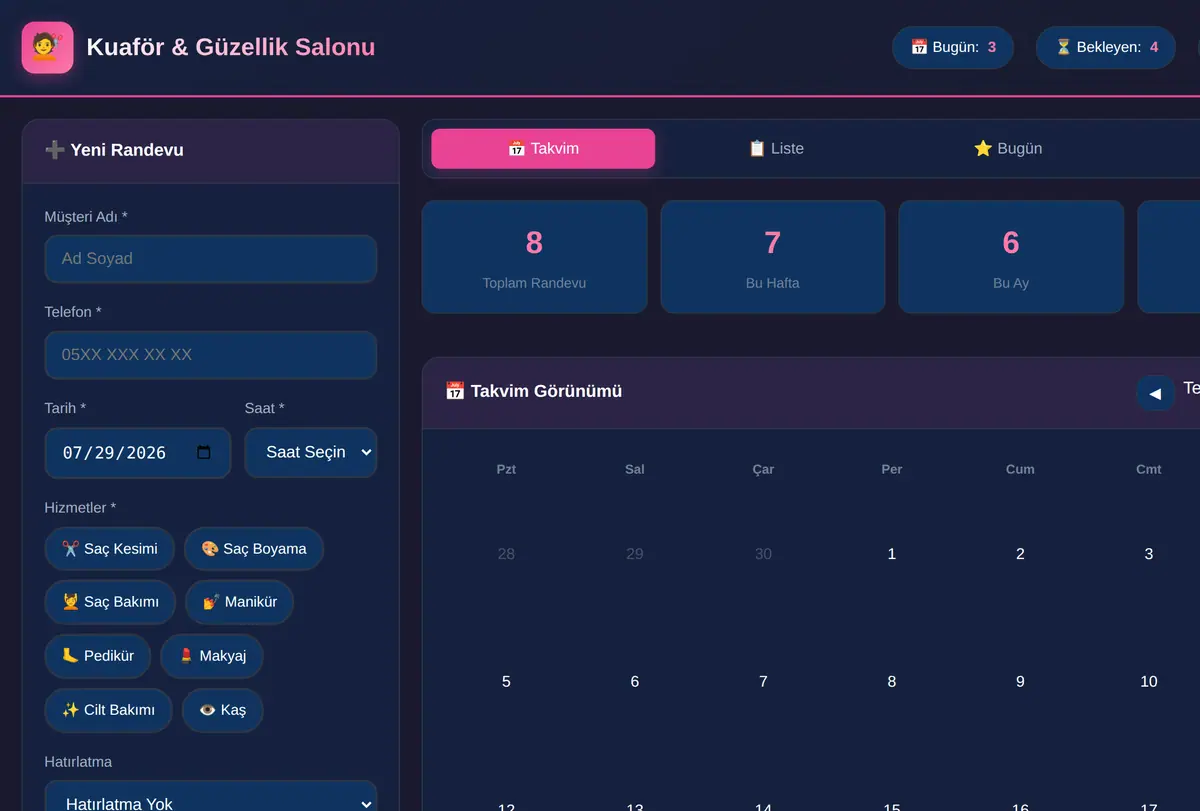
Task: Click greyed-out day 28 in the calendar
Action: 506,554
